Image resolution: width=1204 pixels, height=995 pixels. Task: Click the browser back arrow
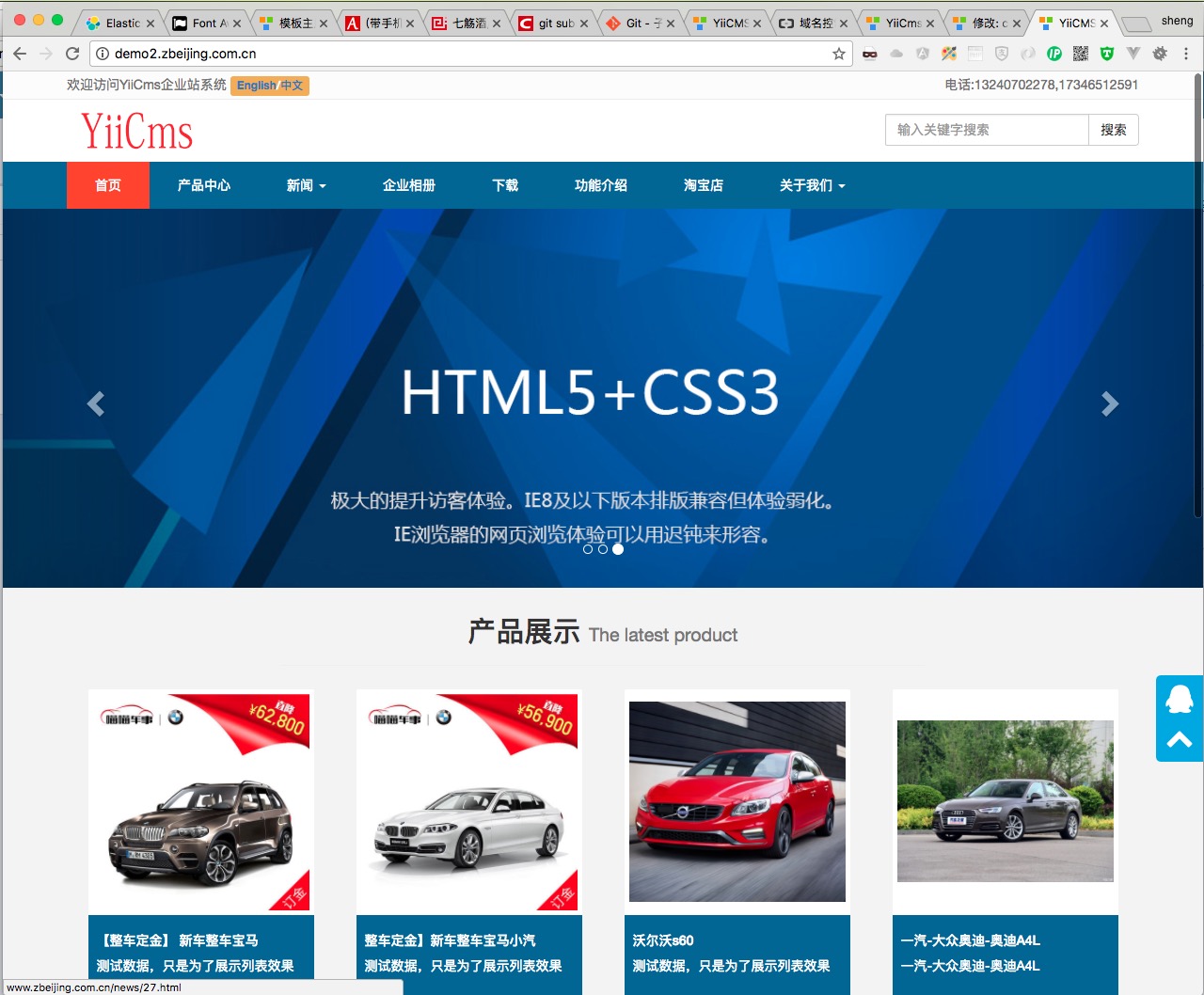[20, 54]
